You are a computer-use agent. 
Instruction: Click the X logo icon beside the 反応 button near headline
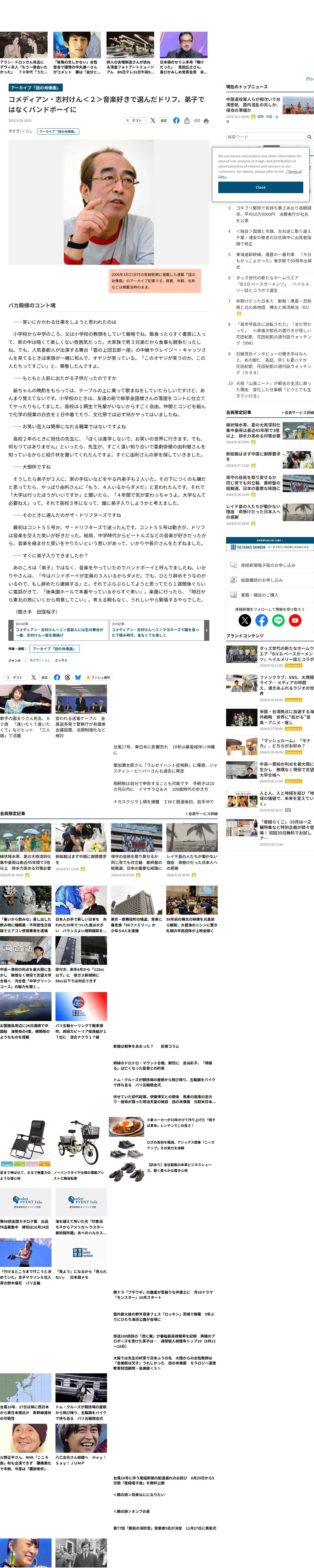(153, 120)
